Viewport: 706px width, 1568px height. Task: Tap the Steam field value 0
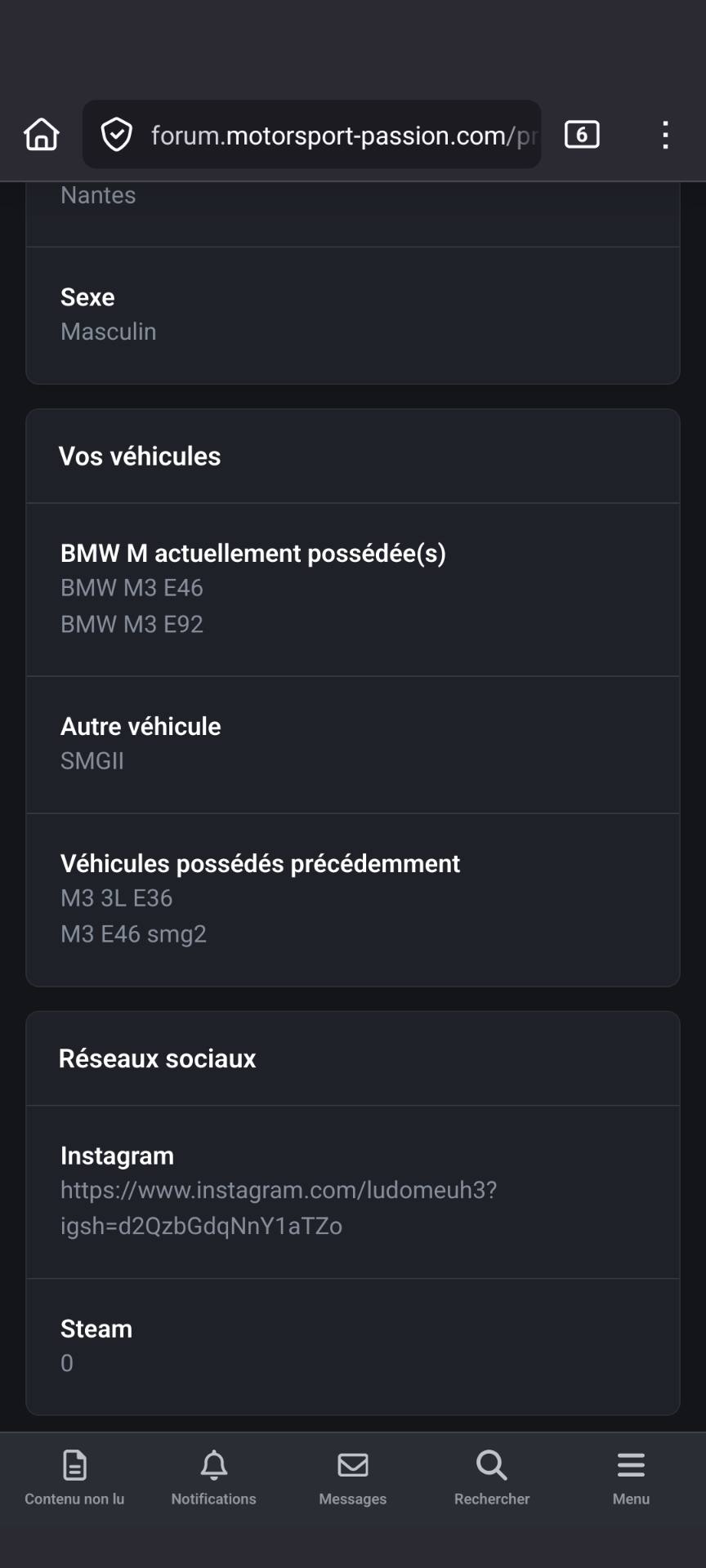point(67,1364)
